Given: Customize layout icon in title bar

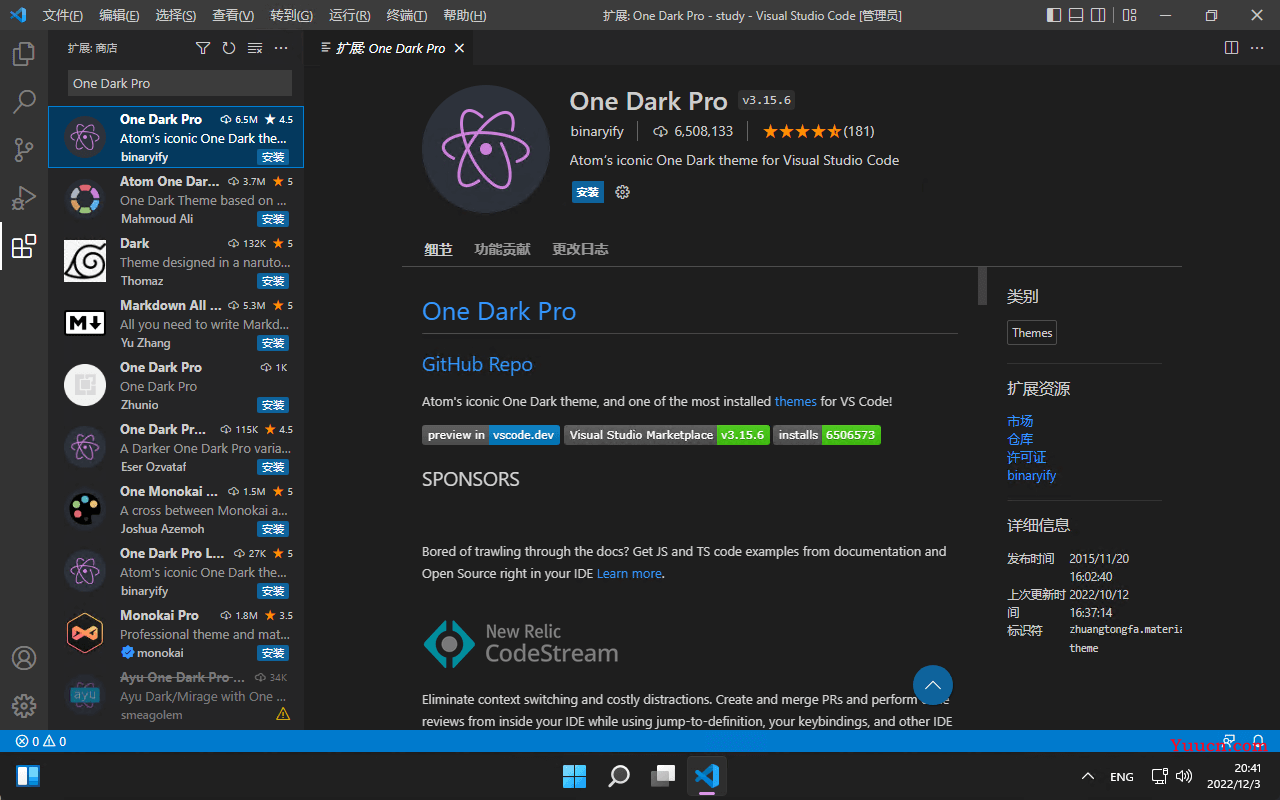Looking at the screenshot, I should tap(1129, 15).
